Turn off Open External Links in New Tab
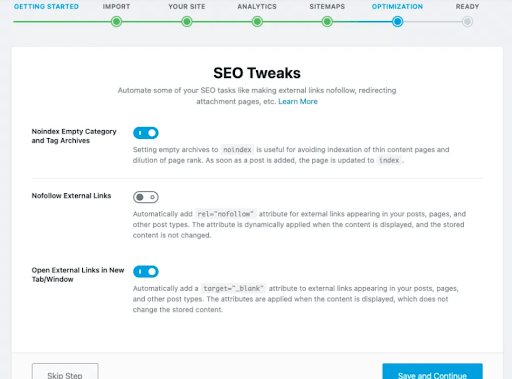 coord(146,272)
